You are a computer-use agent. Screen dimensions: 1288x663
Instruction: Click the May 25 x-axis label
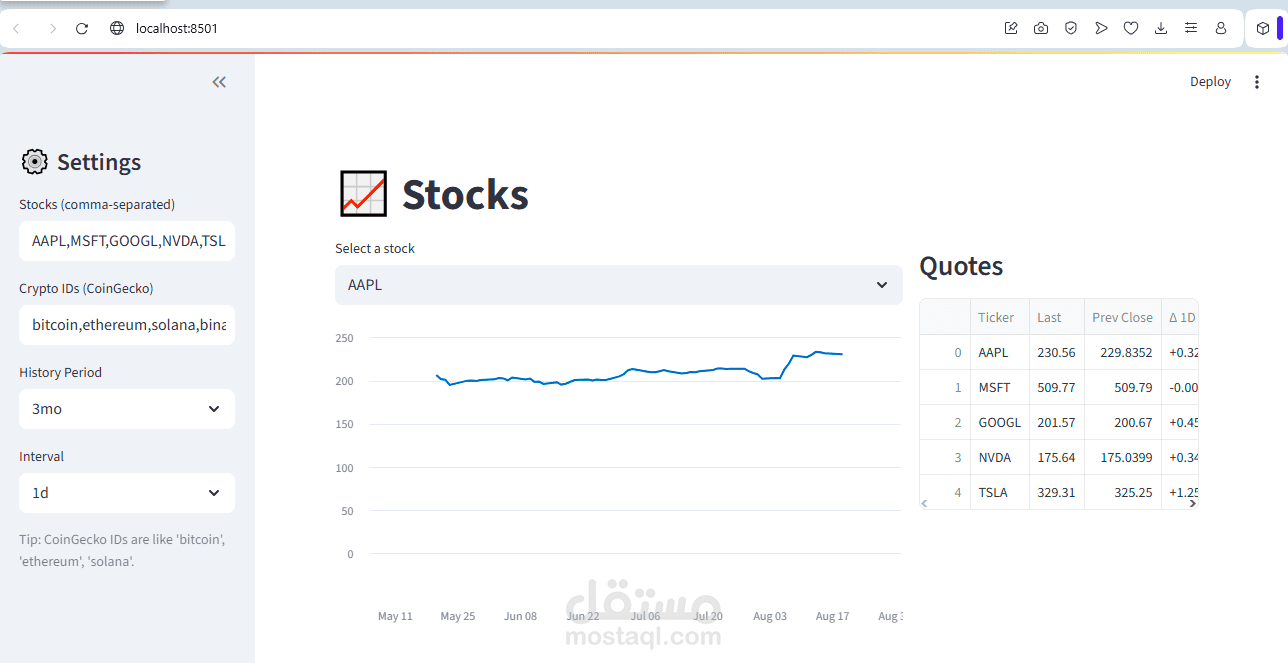458,616
